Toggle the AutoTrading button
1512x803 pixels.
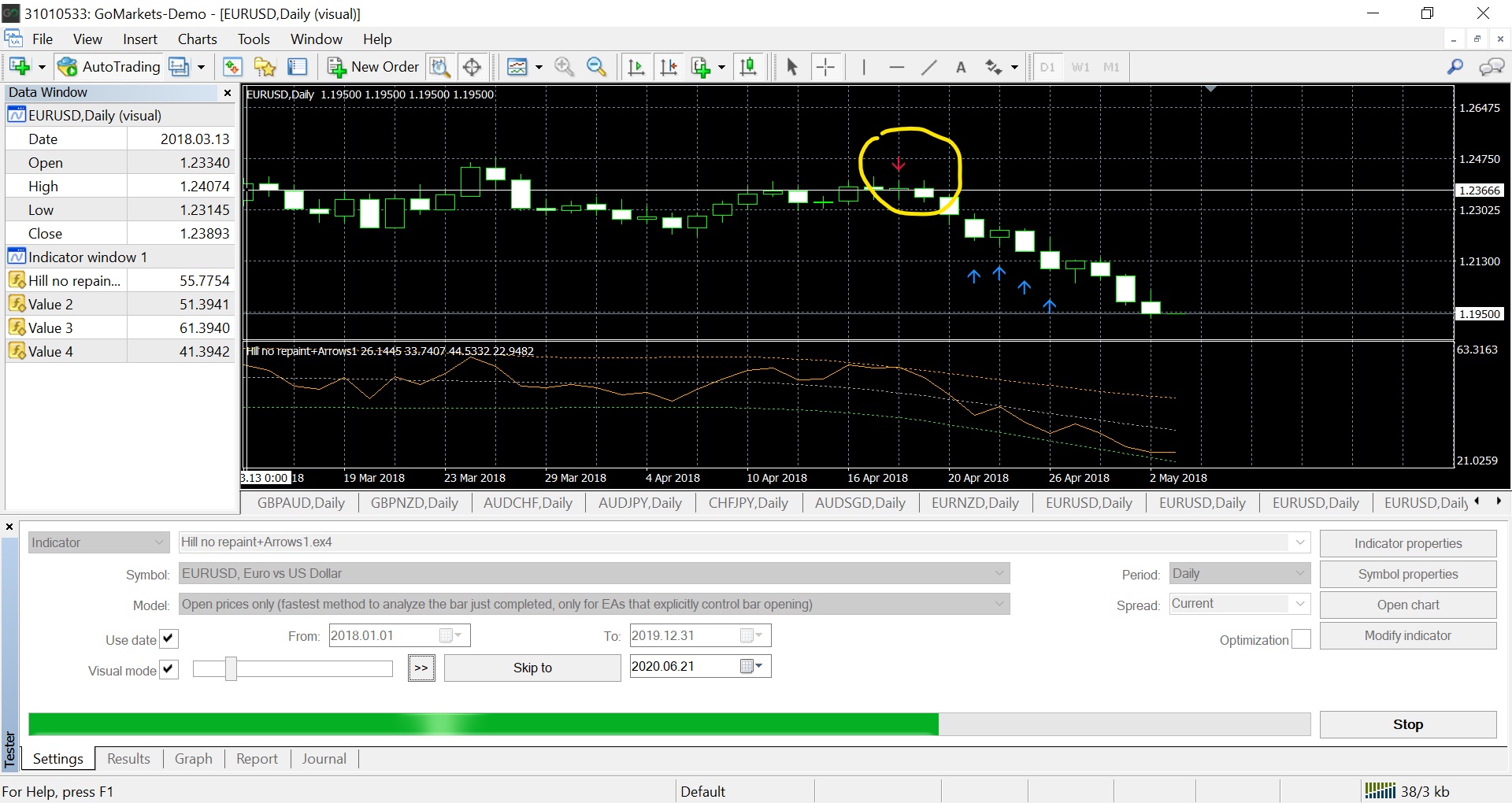(x=109, y=67)
